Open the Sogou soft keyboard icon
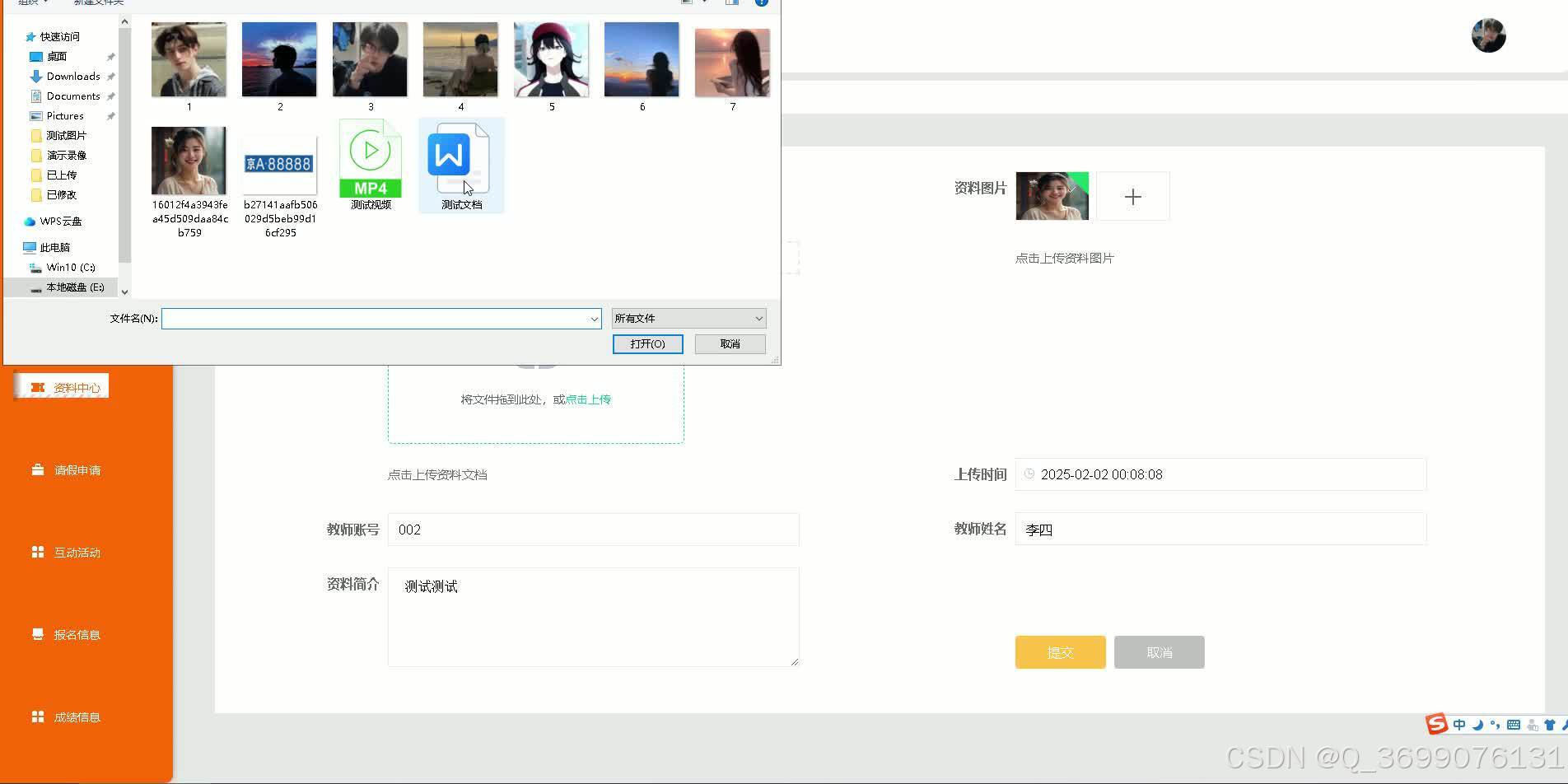This screenshot has height=784, width=1568. point(1514,724)
